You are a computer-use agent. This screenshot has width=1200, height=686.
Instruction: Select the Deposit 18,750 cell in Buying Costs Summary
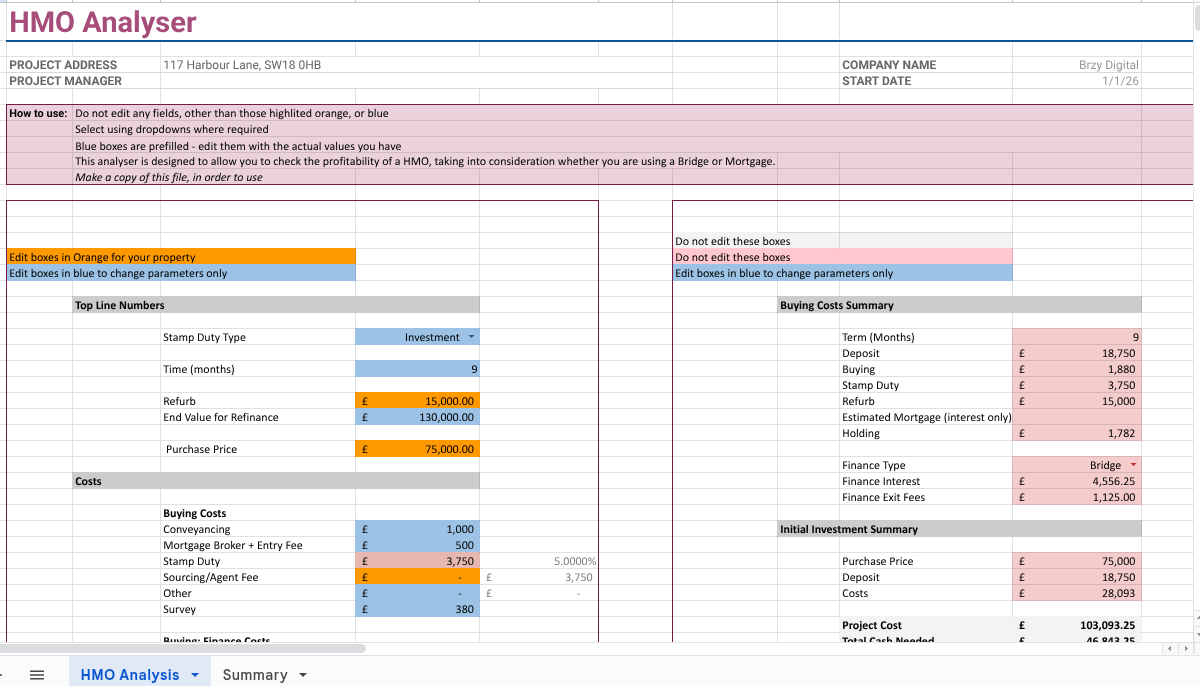[1076, 353]
